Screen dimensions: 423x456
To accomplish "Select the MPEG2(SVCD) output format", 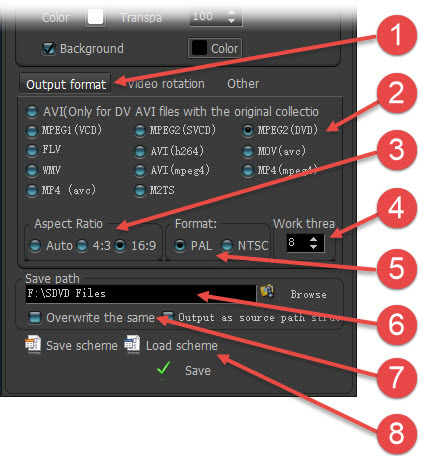I will tap(140, 131).
